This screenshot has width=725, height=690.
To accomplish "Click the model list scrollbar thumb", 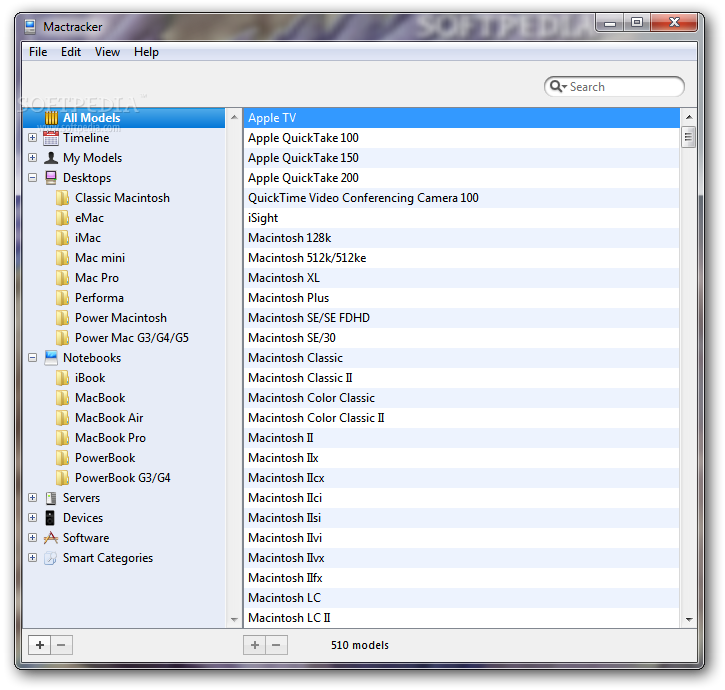I will point(688,137).
